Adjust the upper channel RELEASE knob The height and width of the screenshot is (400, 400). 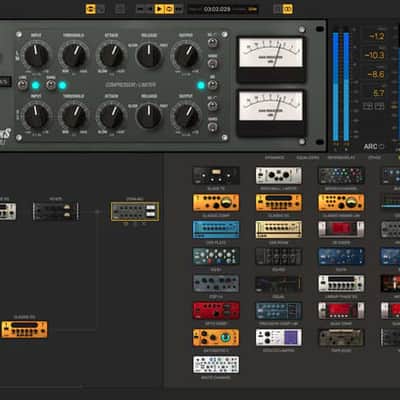(149, 56)
